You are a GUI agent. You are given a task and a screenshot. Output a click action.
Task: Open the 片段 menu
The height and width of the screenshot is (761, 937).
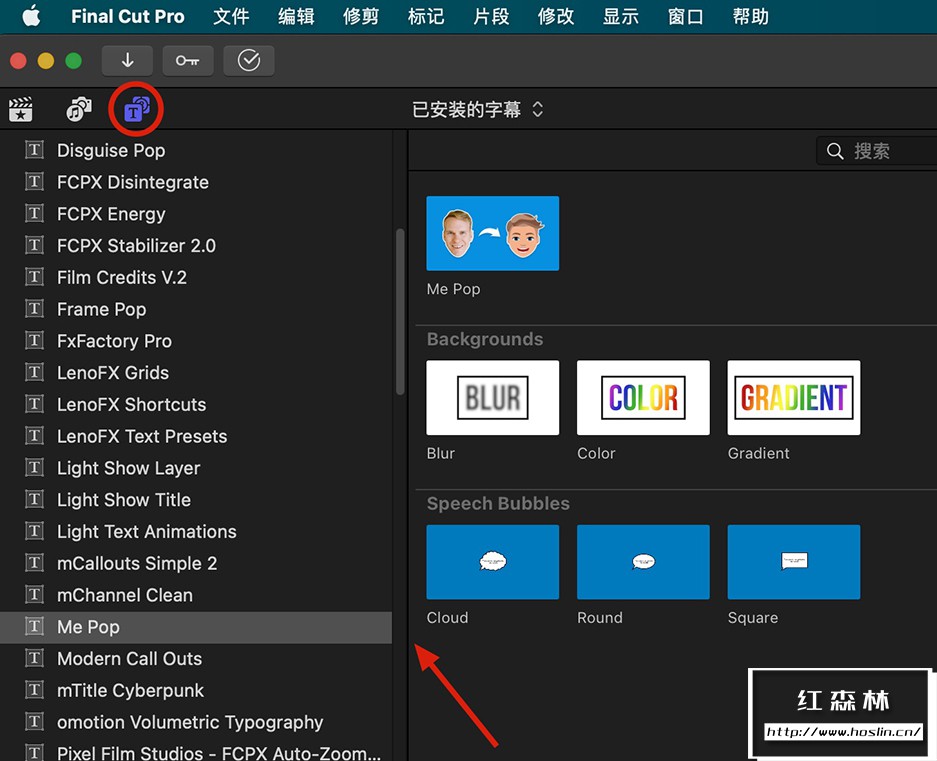[x=491, y=16]
